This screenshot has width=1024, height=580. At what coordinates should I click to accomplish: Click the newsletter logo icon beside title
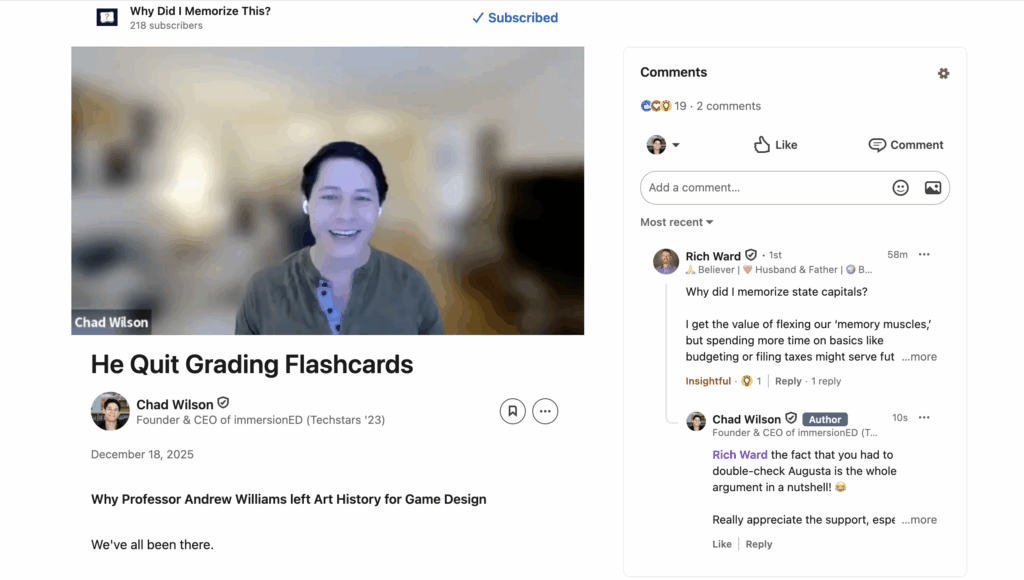[x=107, y=17]
